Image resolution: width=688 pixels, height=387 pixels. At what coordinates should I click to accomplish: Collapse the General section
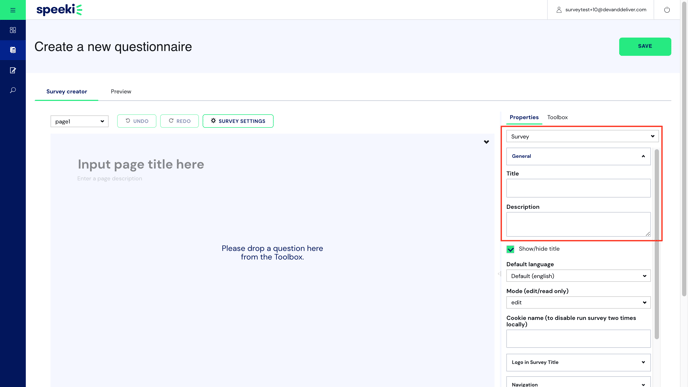coord(578,156)
